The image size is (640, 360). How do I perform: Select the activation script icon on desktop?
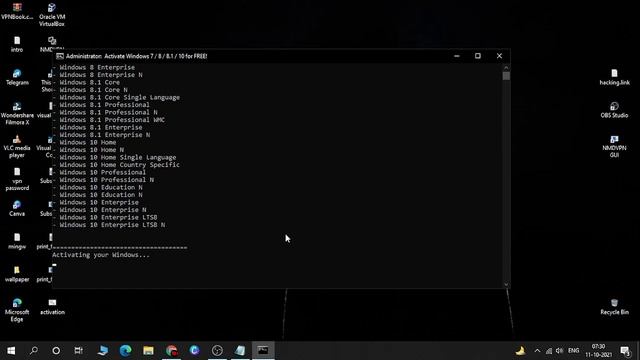click(x=52, y=307)
